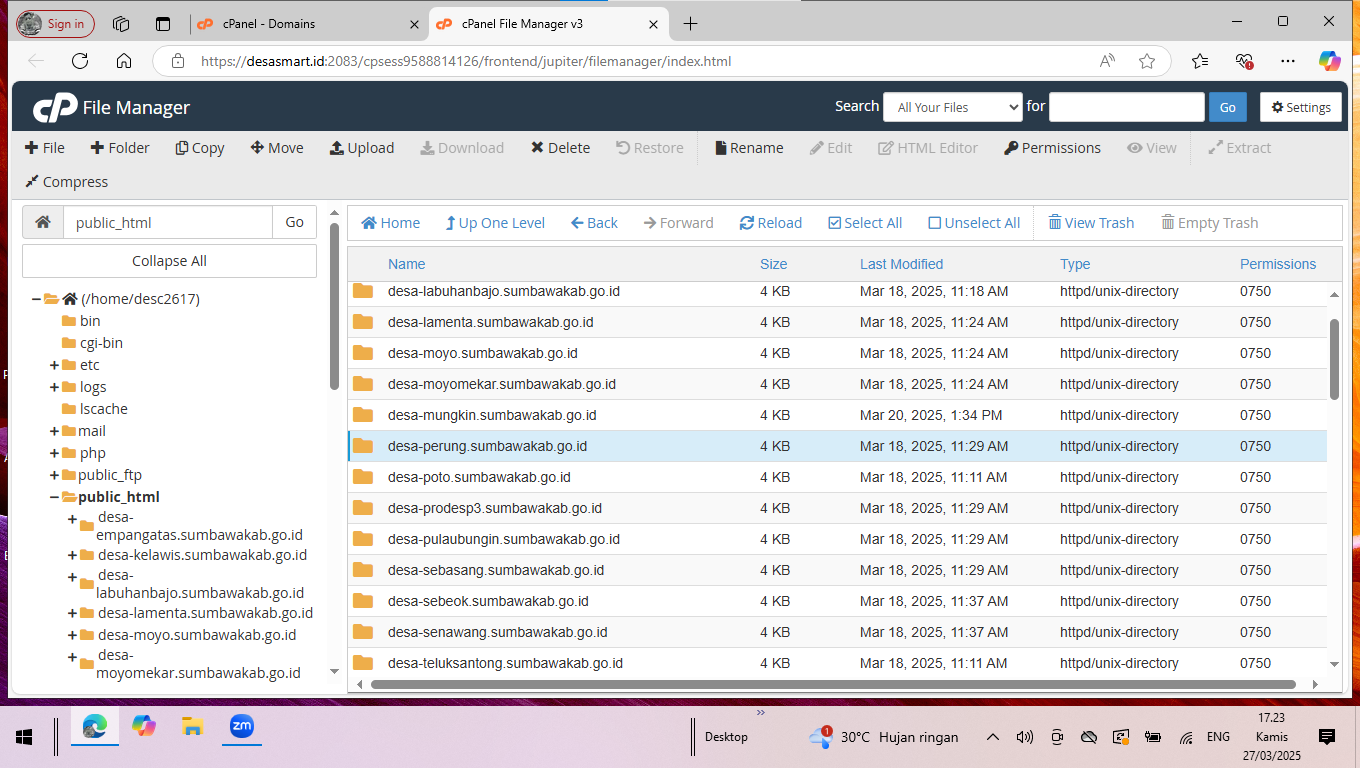Open the 'All Your Files' search dropdown

(x=952, y=107)
